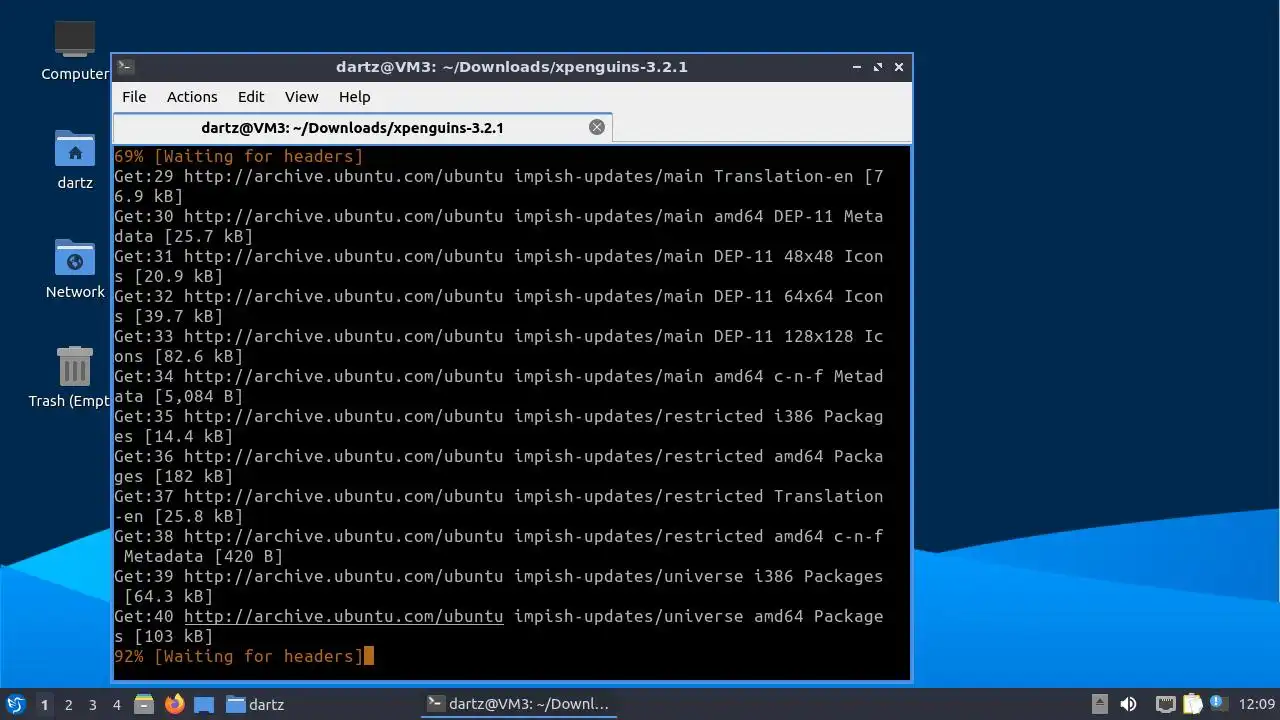The height and width of the screenshot is (720, 1280).
Task: Select the Trash desktop icon
Action: coord(70,377)
